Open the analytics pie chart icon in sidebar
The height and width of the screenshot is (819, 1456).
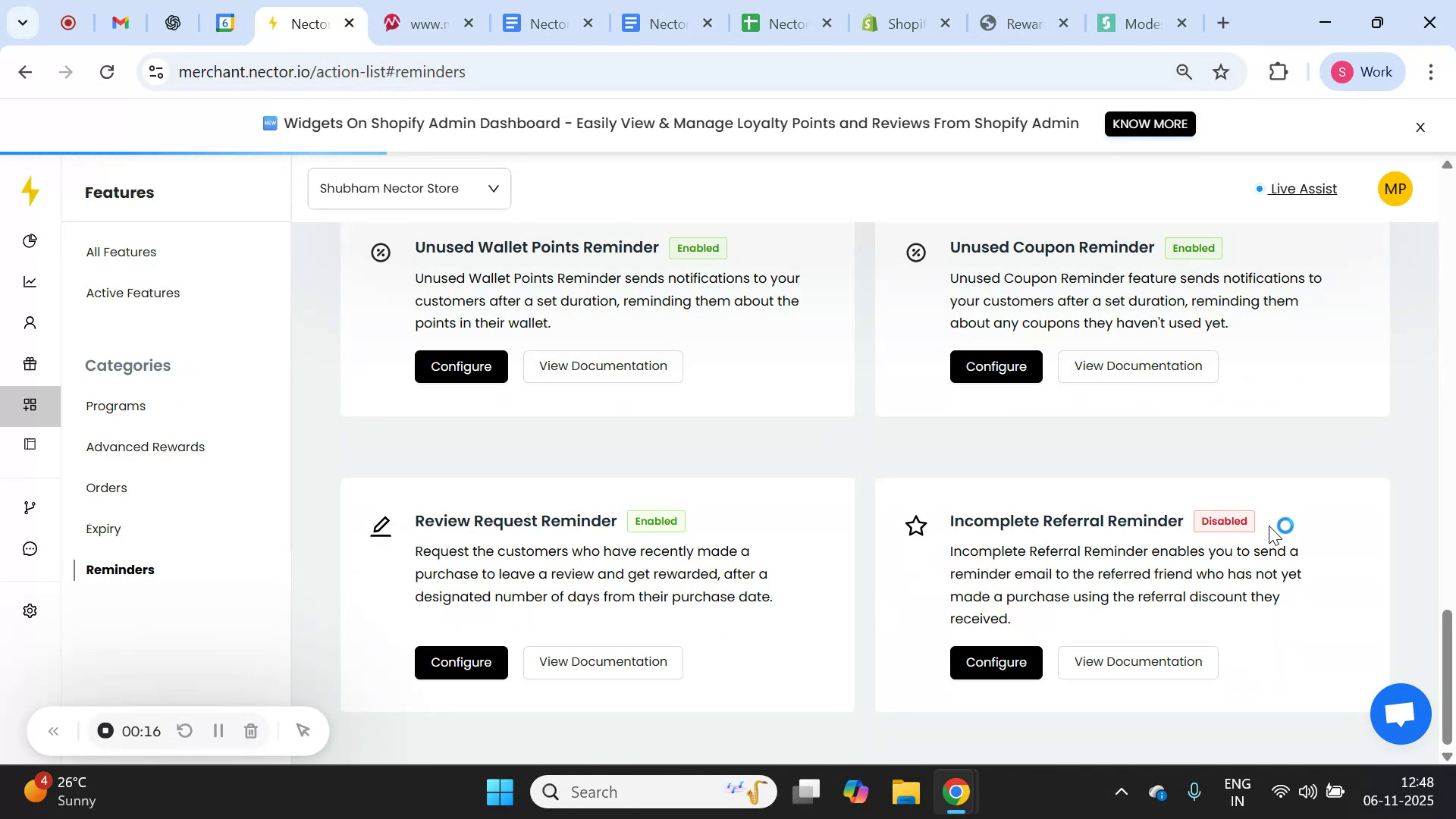(x=30, y=240)
